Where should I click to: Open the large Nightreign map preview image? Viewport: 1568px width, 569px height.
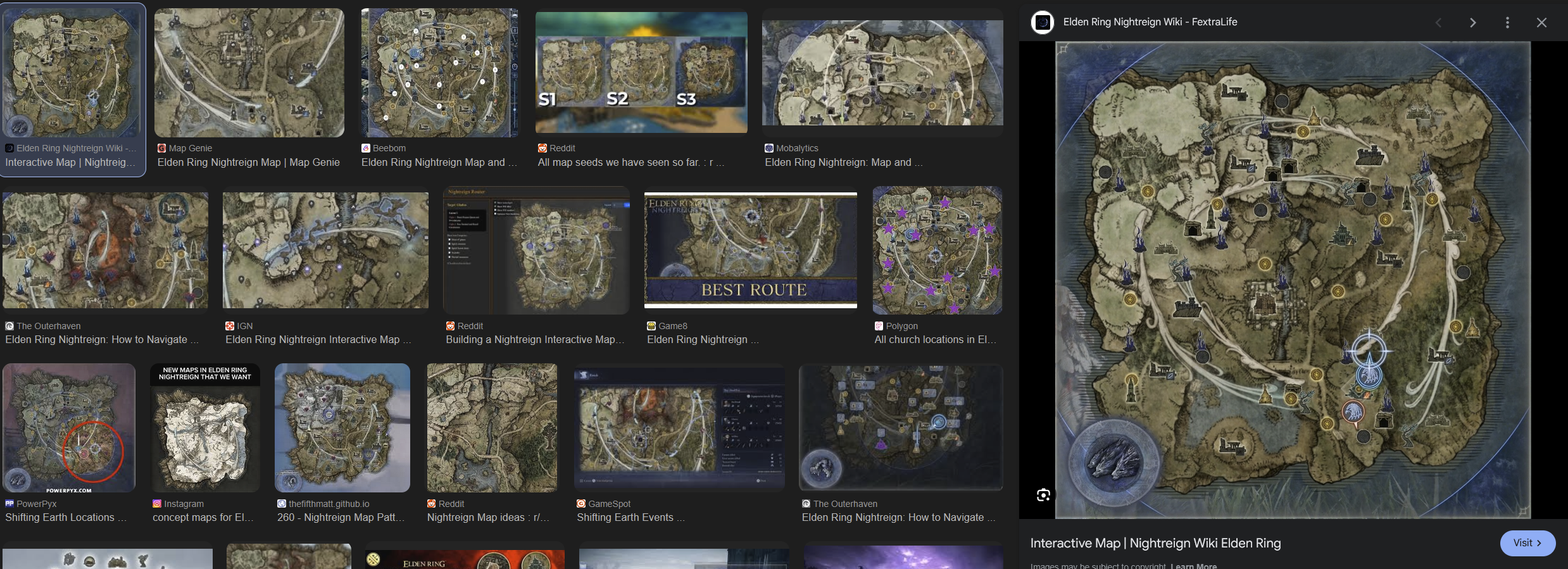[x=1293, y=280]
